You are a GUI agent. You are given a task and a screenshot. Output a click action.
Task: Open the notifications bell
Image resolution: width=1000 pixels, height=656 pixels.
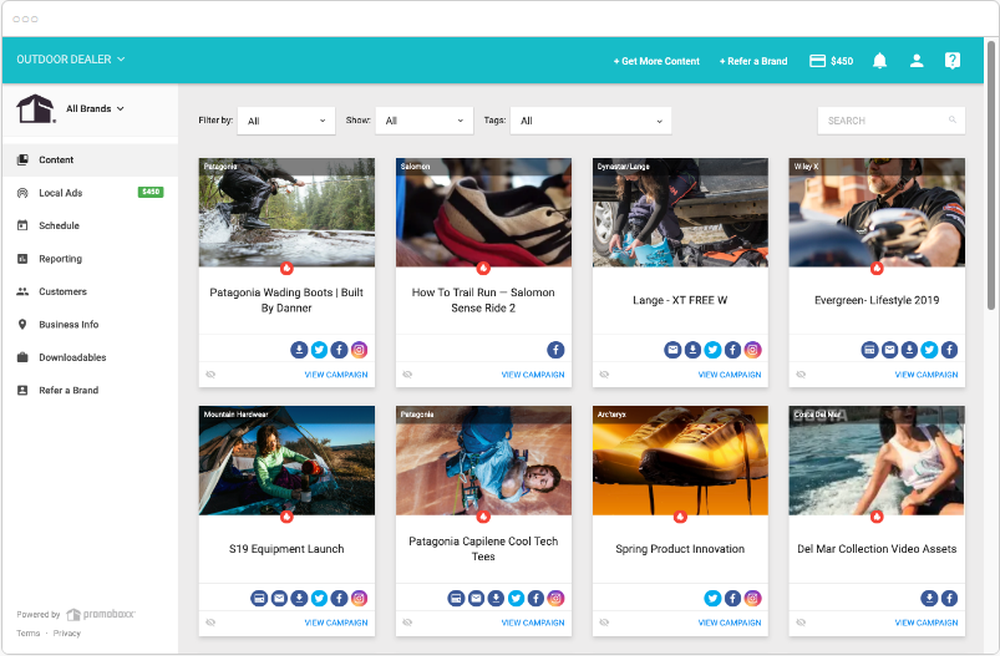(879, 61)
